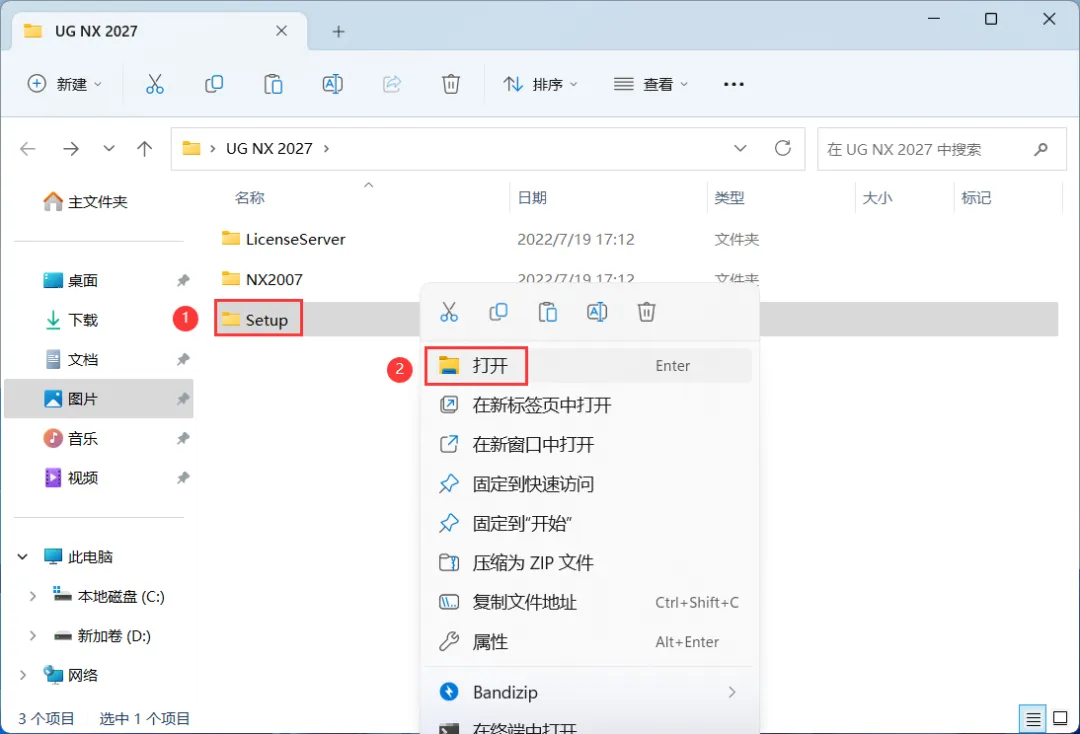
Task: Expand 新加卷 (D:) tree node
Action: [32, 636]
